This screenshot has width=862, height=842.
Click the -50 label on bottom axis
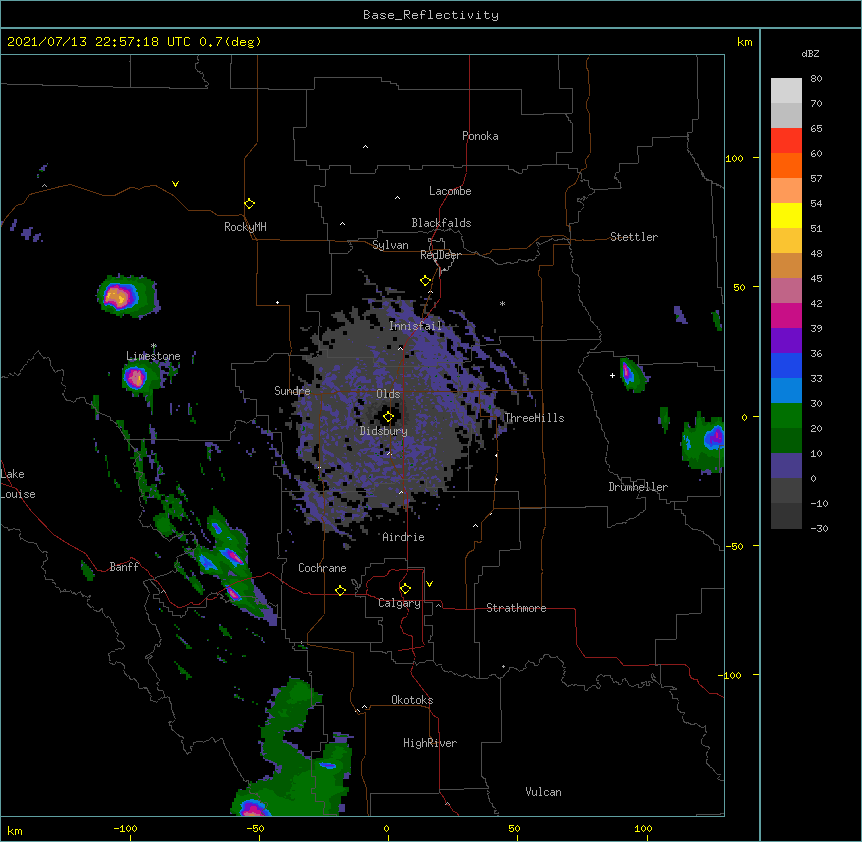click(x=255, y=828)
